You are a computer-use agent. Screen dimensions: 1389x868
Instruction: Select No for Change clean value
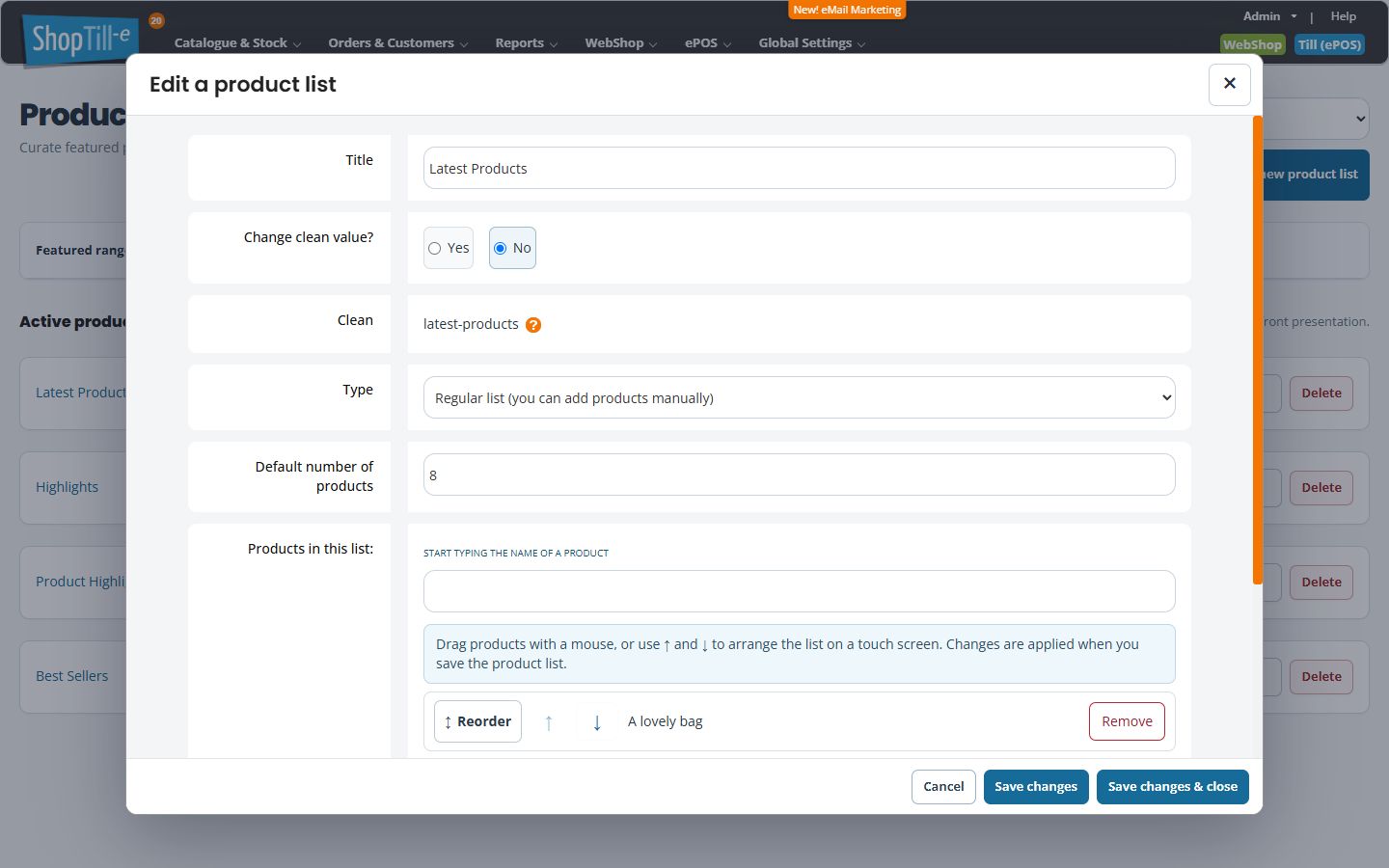click(x=512, y=248)
